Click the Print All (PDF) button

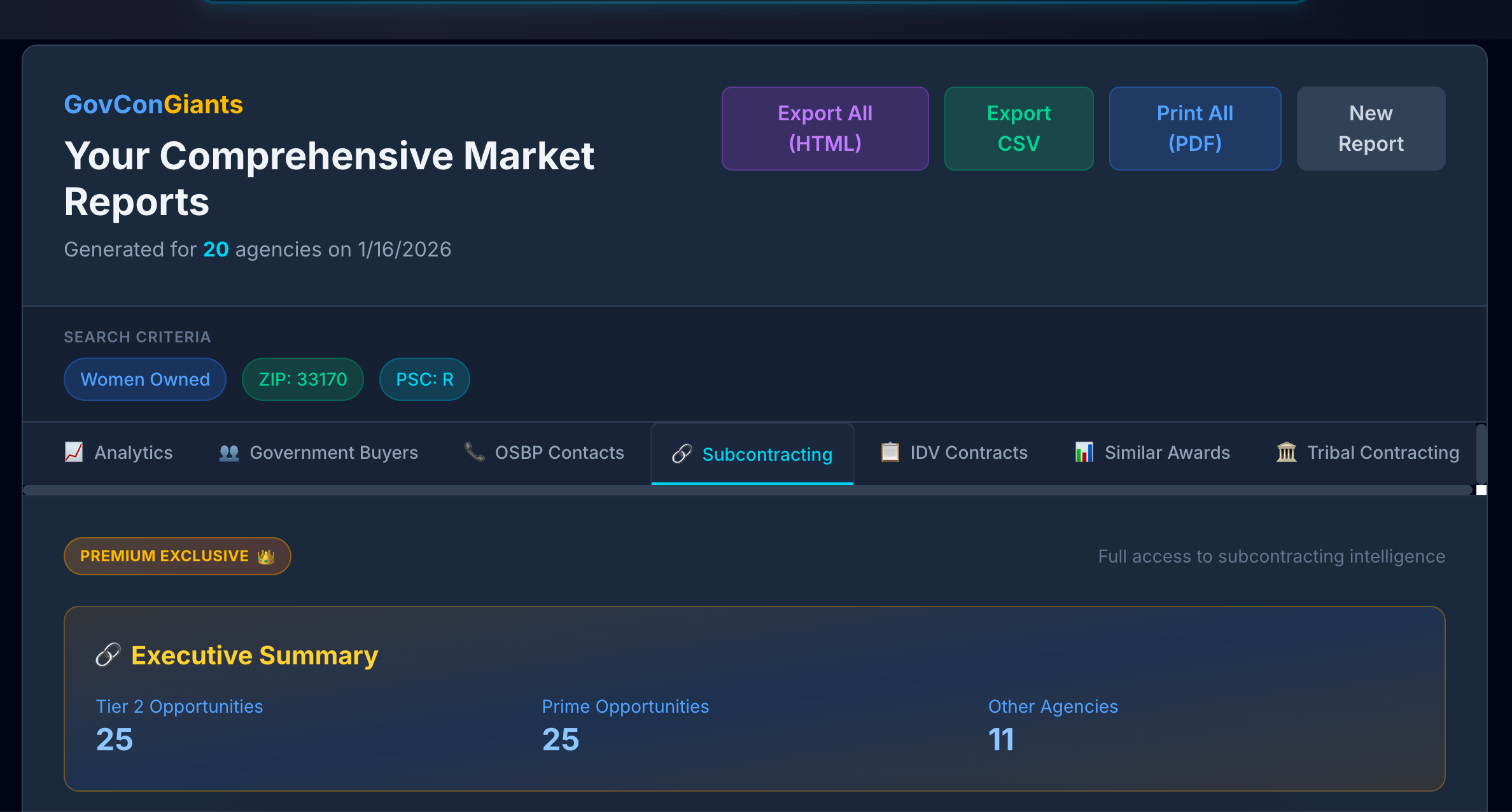click(x=1195, y=128)
